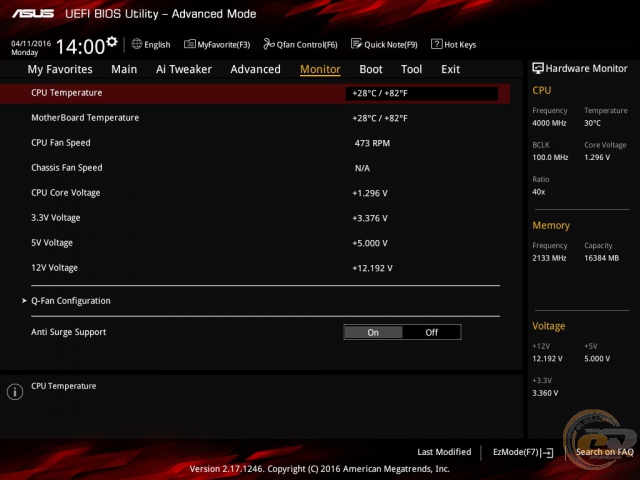Click the ASUS logo
The height and width of the screenshot is (480, 640).
click(33, 13)
